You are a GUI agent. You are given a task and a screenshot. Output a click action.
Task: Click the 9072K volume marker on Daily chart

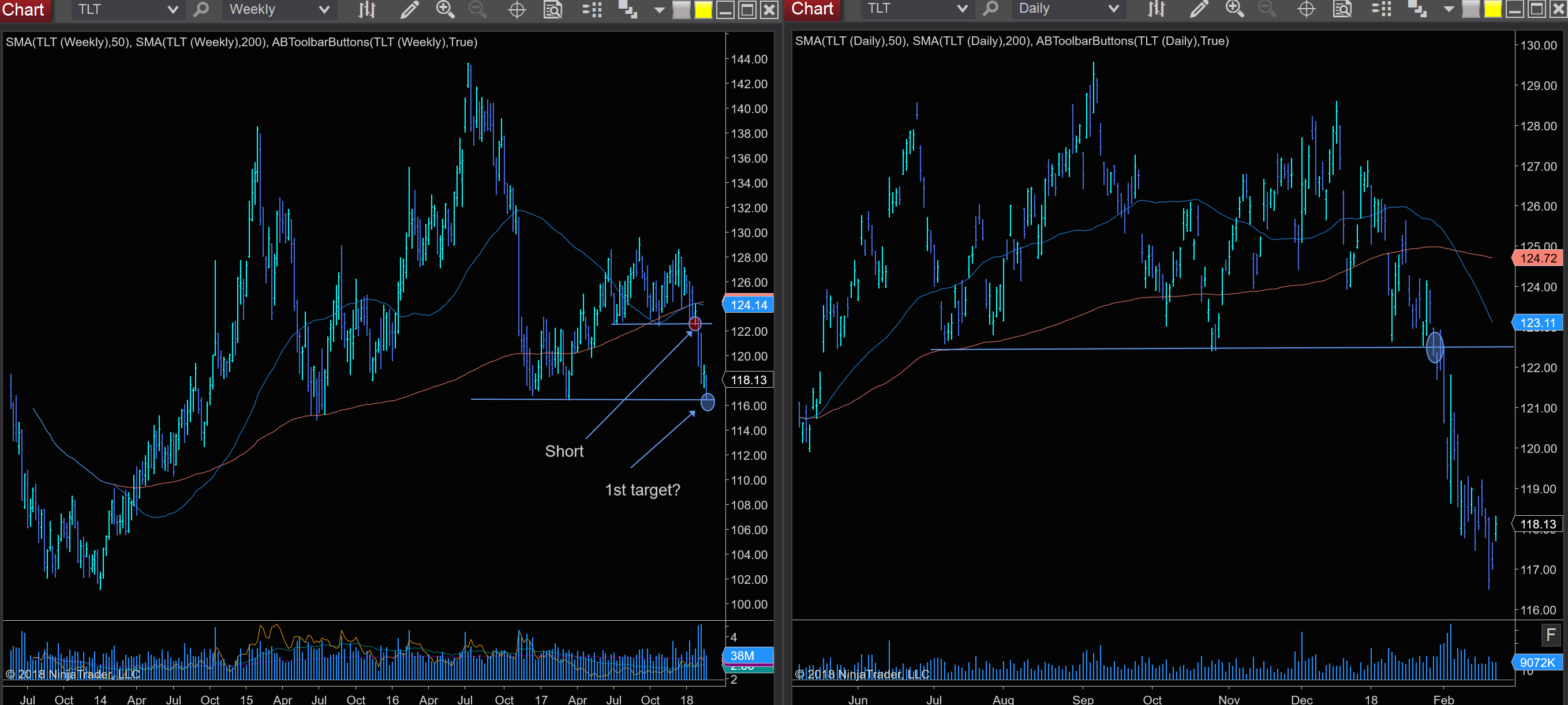click(1537, 662)
